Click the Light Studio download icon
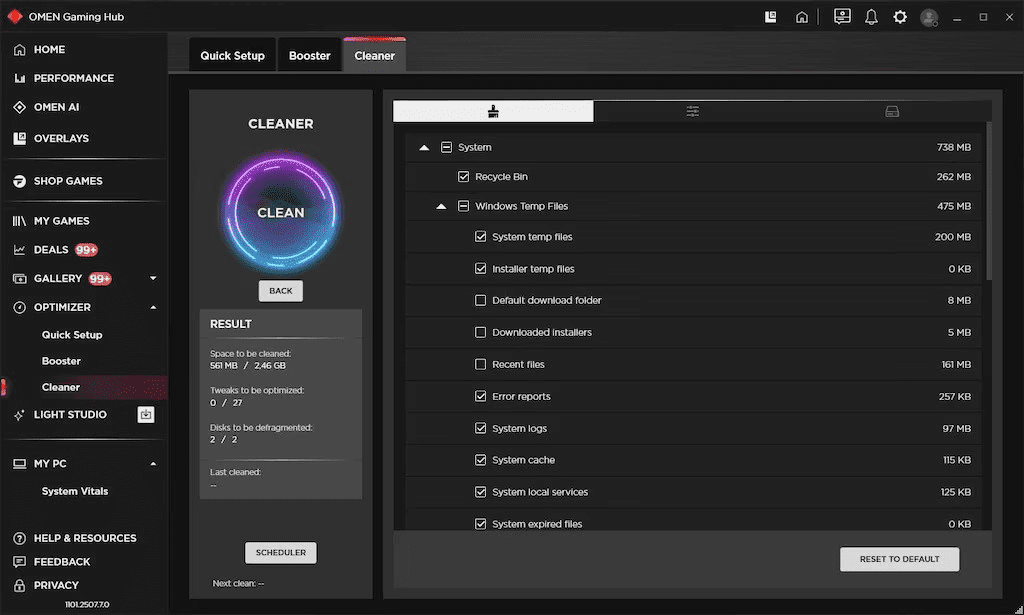 point(146,414)
